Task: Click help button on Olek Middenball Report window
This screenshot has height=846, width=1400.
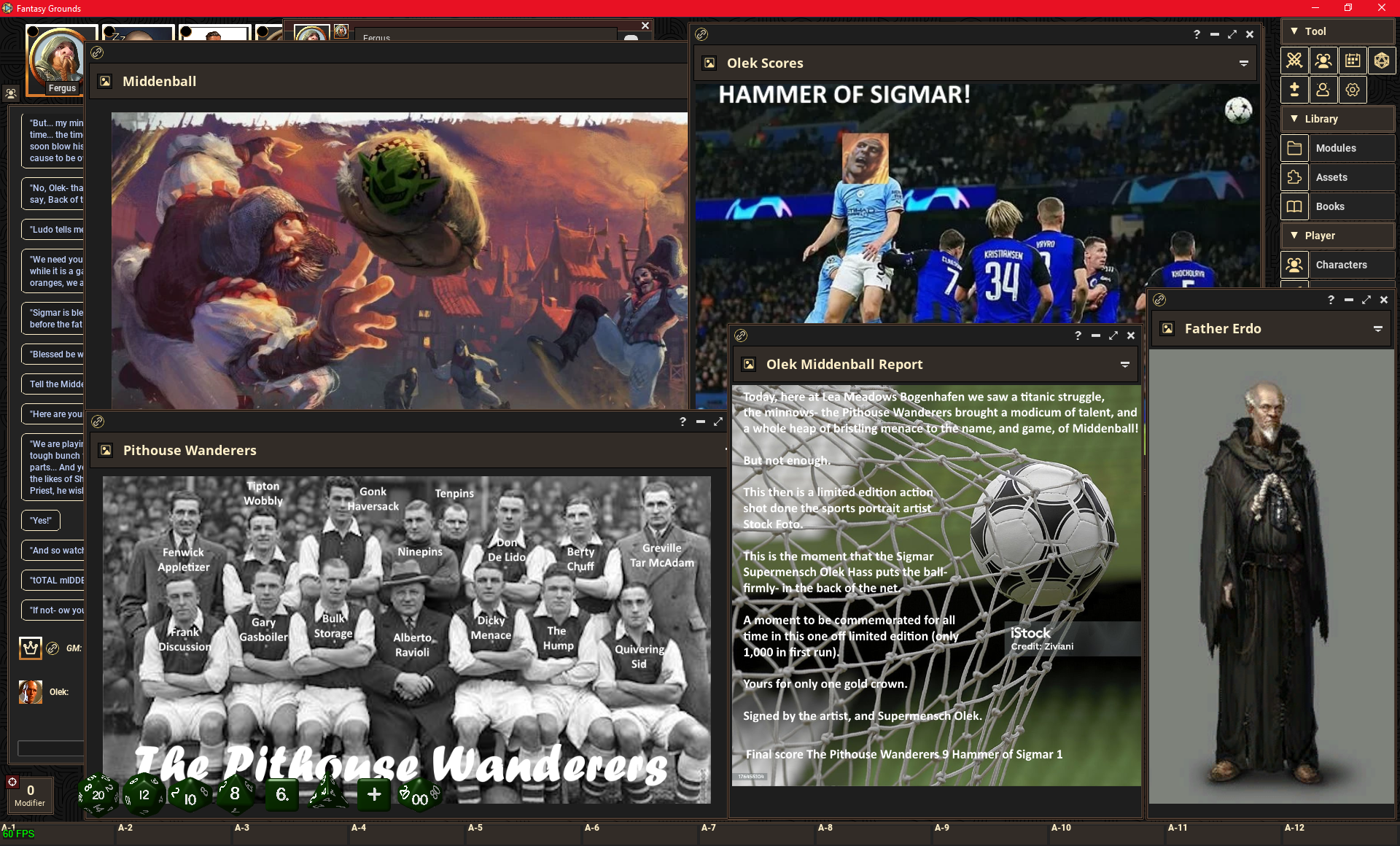Action: 1078,335
